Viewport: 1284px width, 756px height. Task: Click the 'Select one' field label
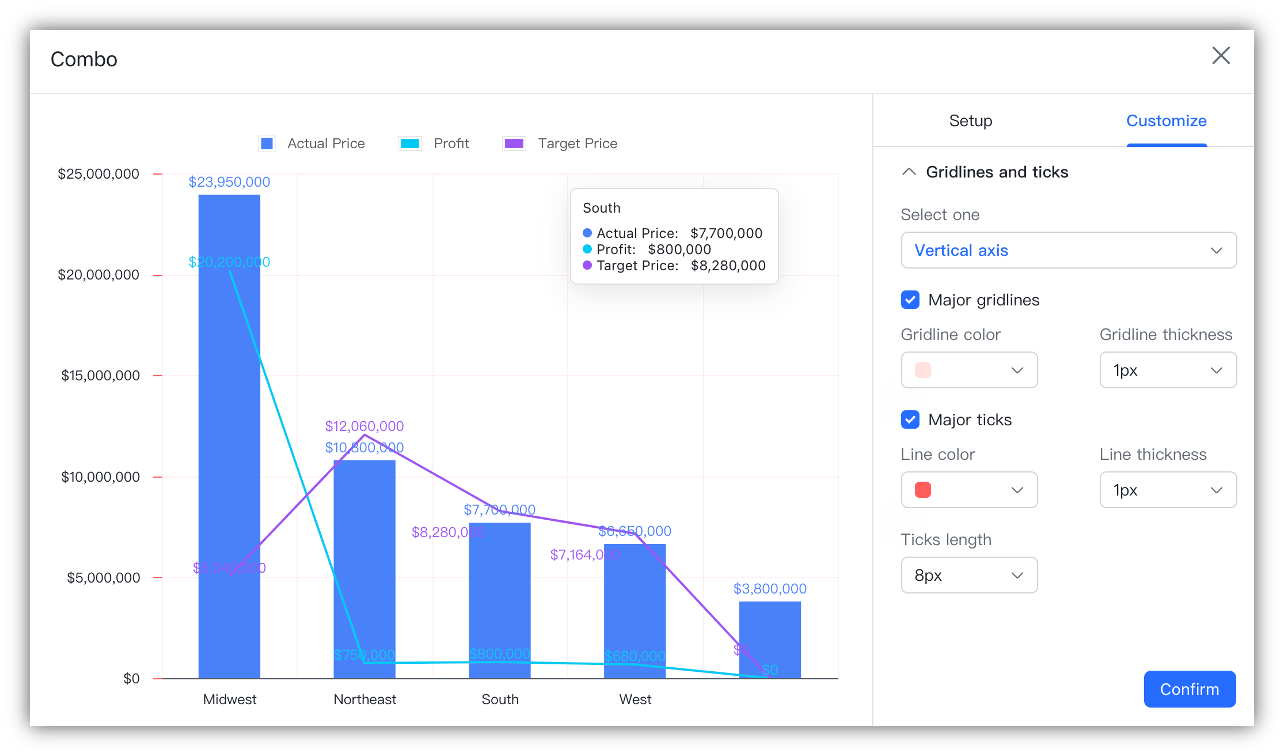(940, 215)
